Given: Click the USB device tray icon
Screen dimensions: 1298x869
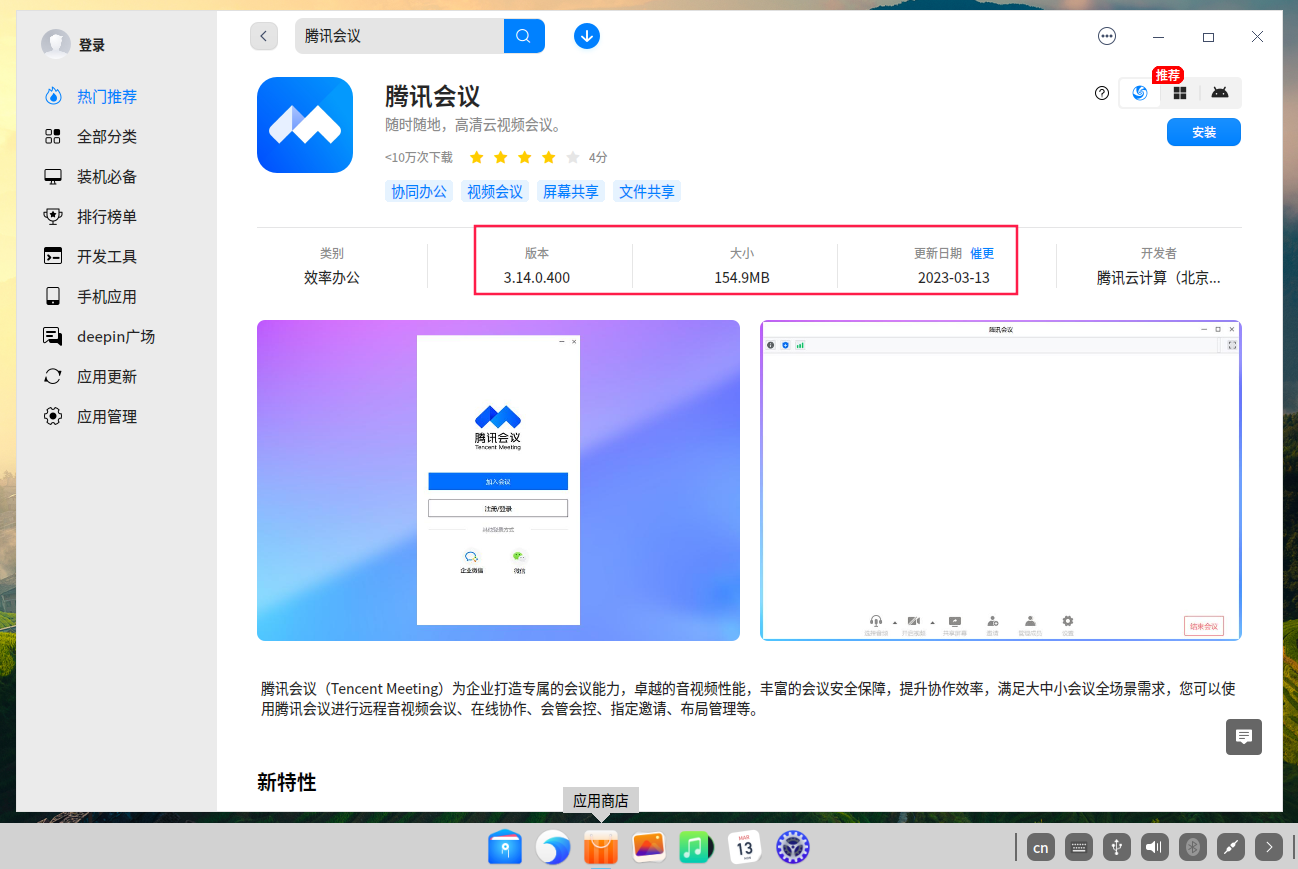Looking at the screenshot, I should (1117, 847).
